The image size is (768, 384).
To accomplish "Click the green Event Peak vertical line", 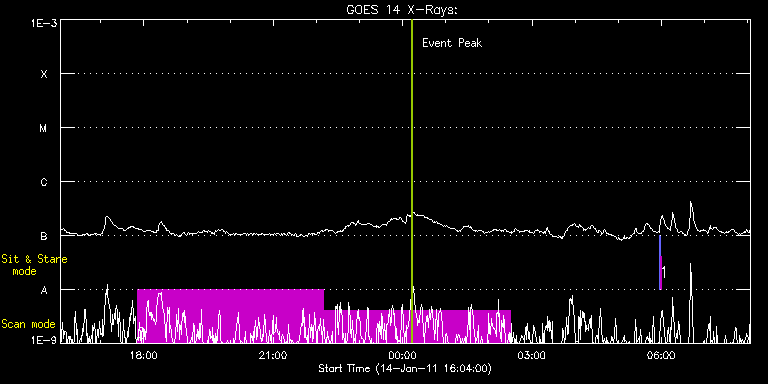I will click(x=412, y=181).
